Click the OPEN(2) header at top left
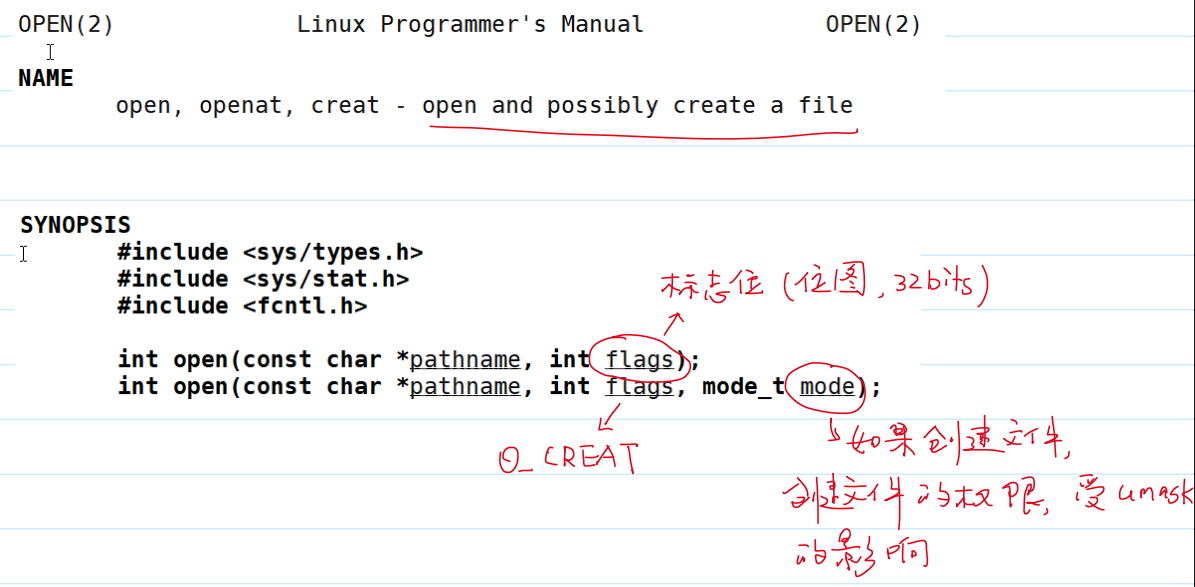This screenshot has height=587, width=1195. pos(66,24)
